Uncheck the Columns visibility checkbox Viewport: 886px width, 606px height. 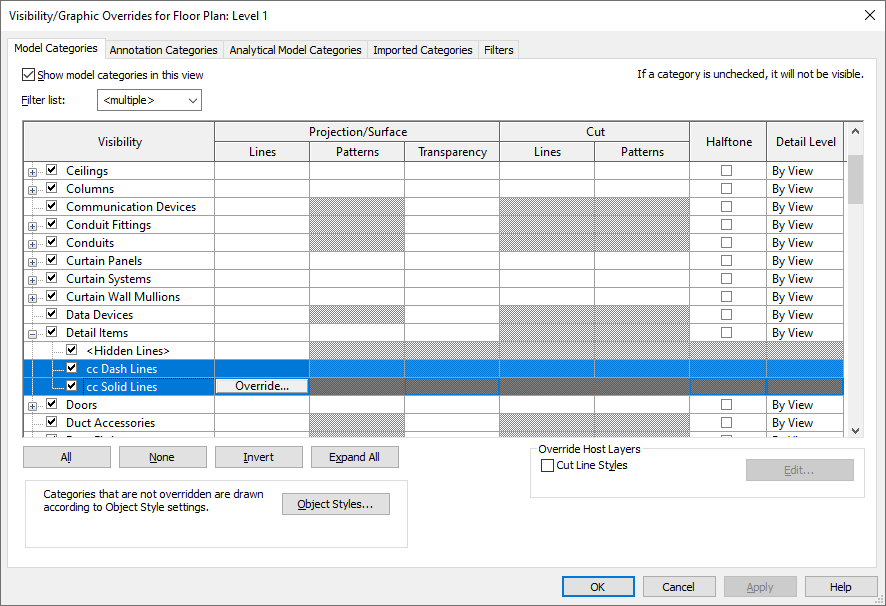click(x=52, y=187)
